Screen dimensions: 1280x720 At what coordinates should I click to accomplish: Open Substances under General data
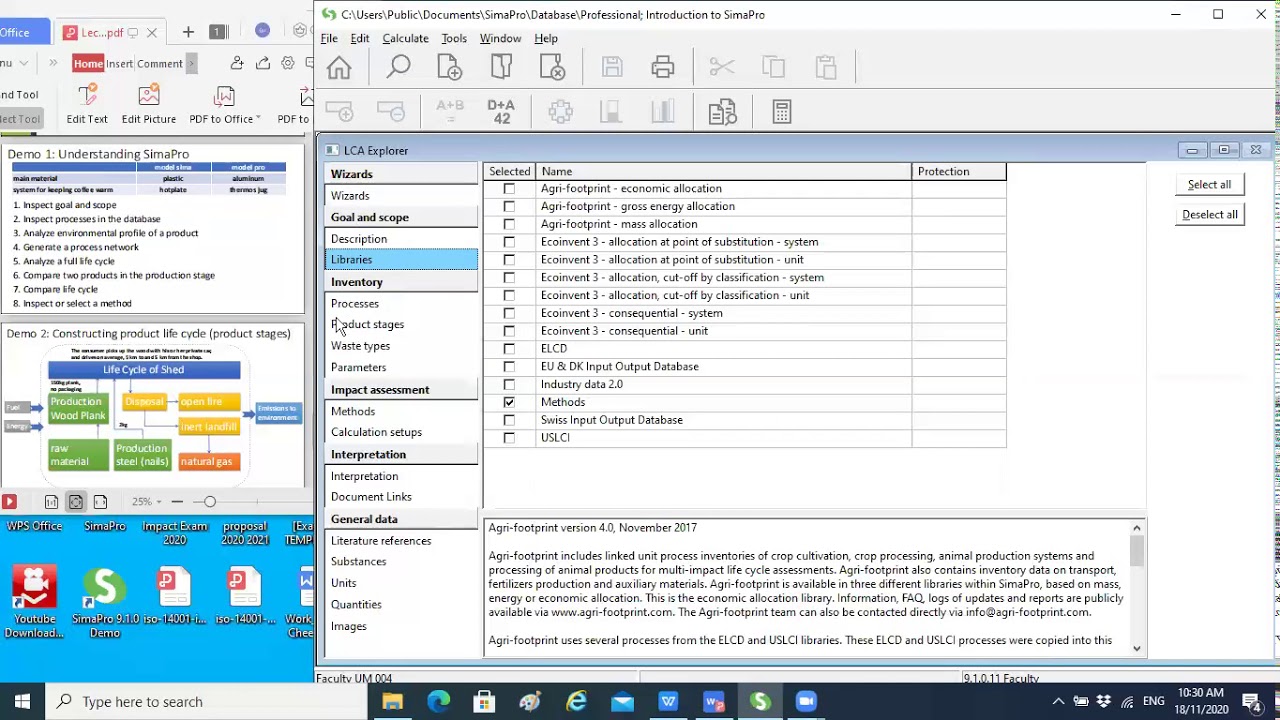point(358,562)
